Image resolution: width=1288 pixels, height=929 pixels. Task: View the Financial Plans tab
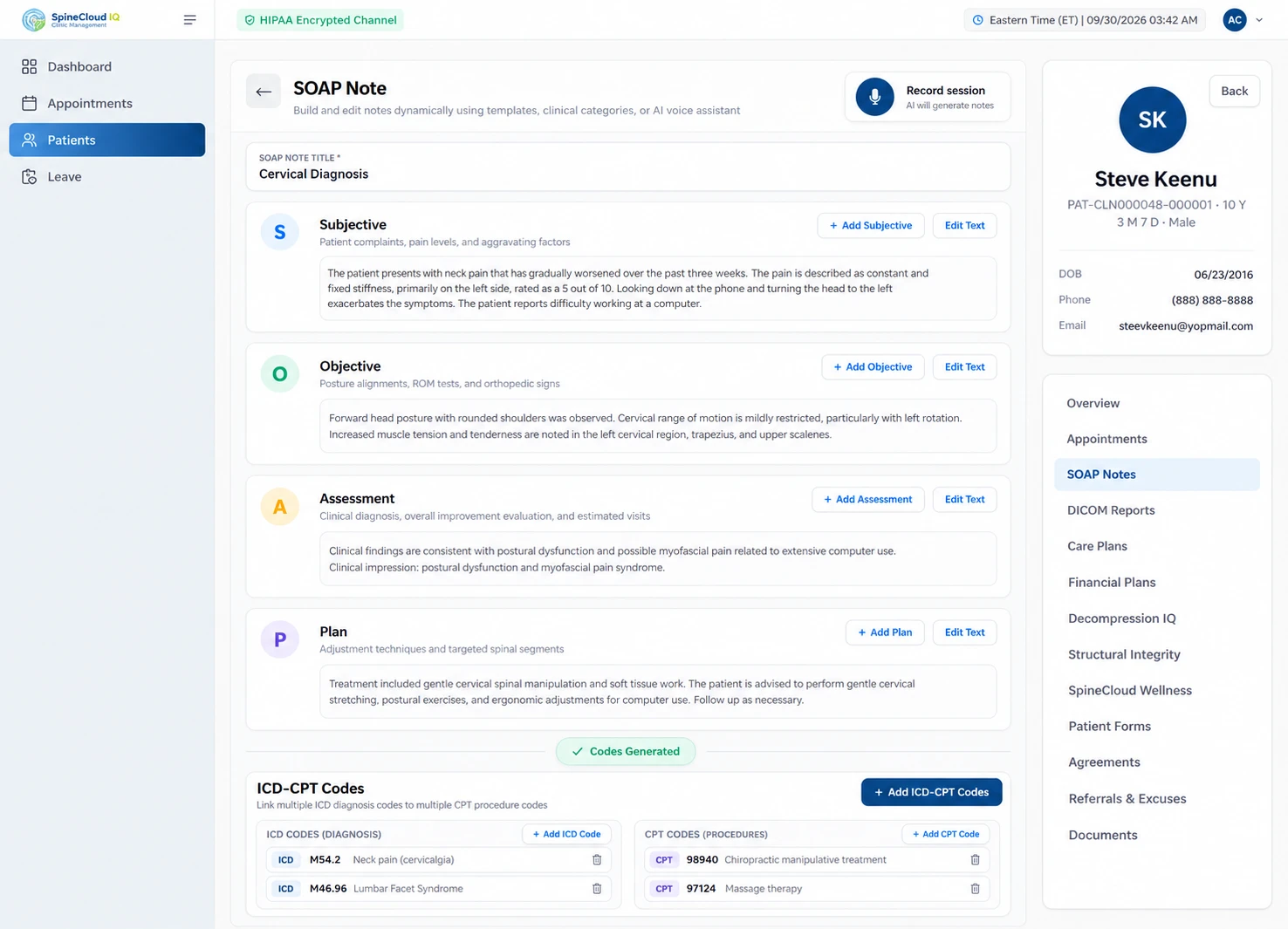coord(1157,583)
